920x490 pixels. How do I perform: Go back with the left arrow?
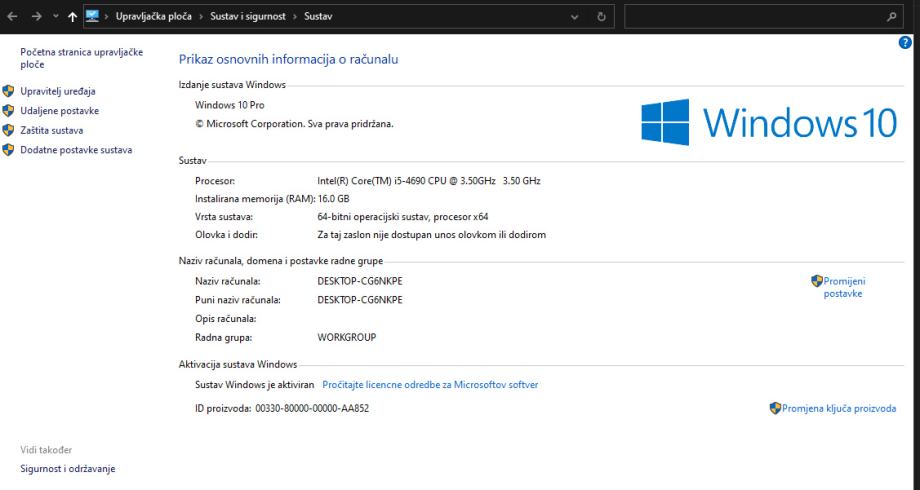click(12, 16)
